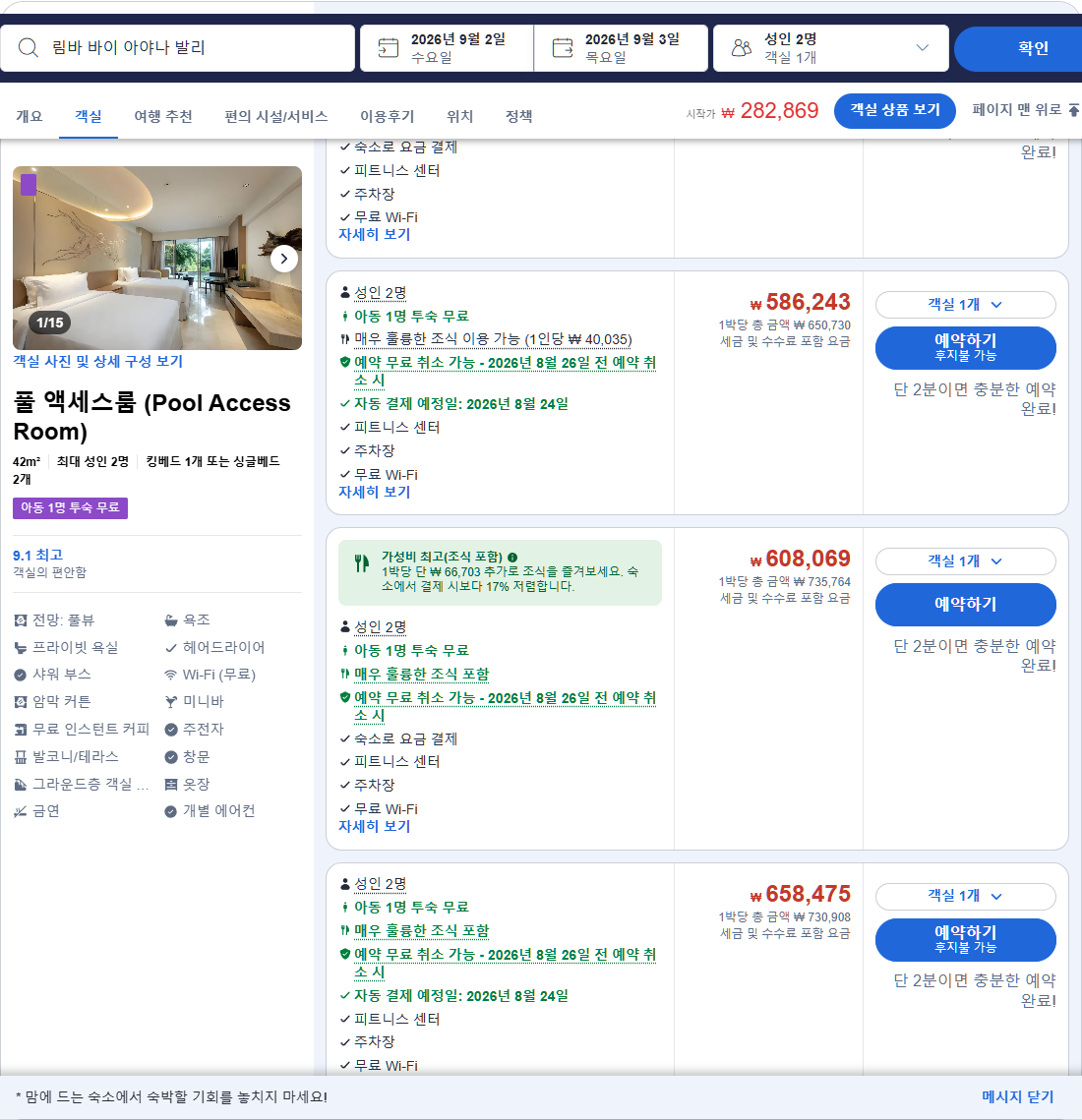This screenshot has height=1120, width=1082.
Task: Click the 객실 상품 보기 button
Action: pyautogui.click(x=895, y=110)
